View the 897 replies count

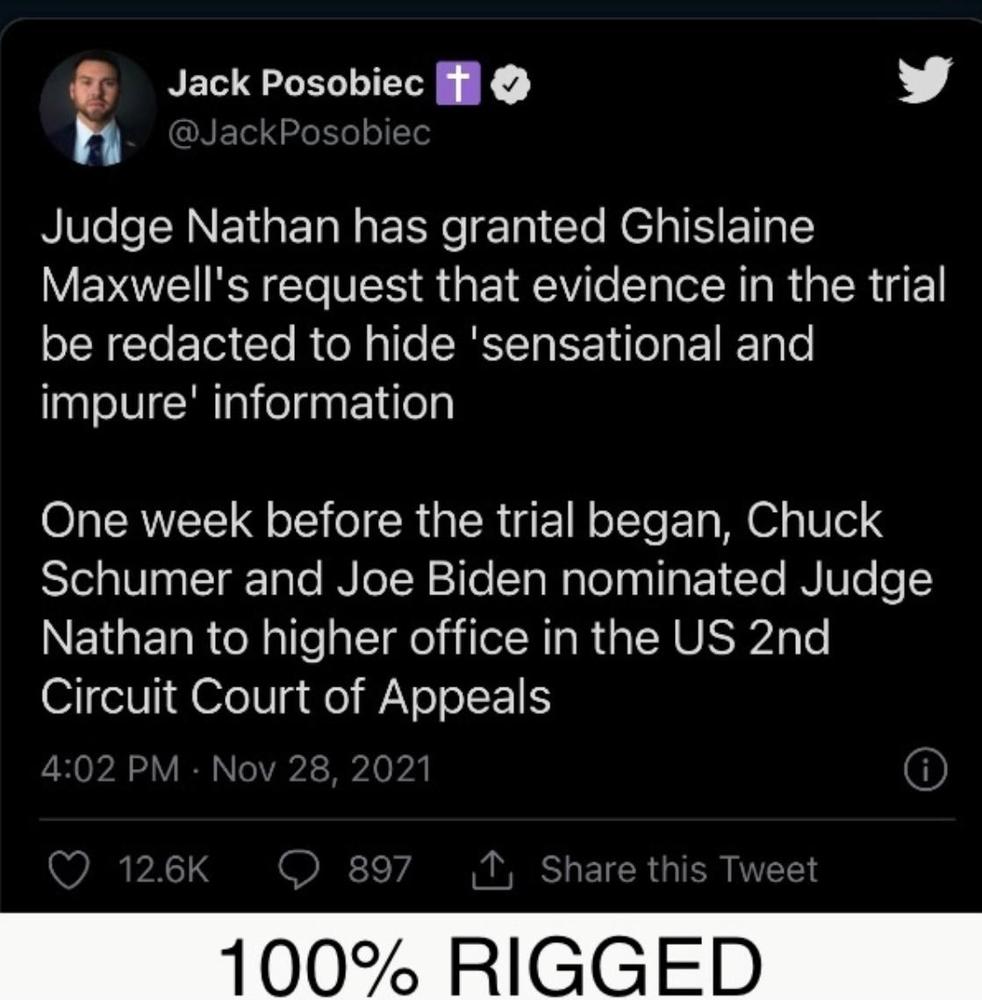click(379, 869)
